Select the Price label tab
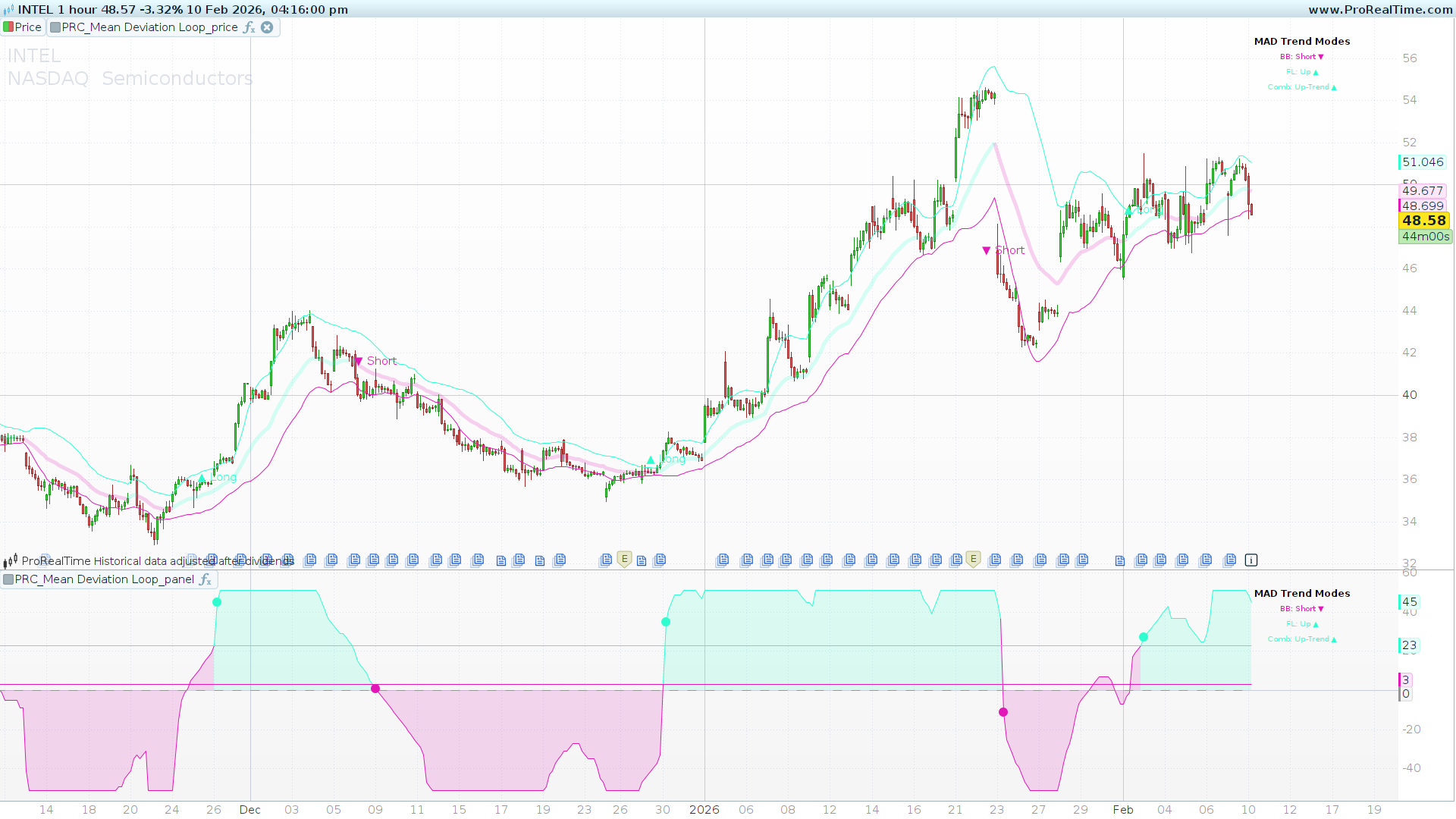The height and width of the screenshot is (819, 1456). pyautogui.click(x=28, y=27)
